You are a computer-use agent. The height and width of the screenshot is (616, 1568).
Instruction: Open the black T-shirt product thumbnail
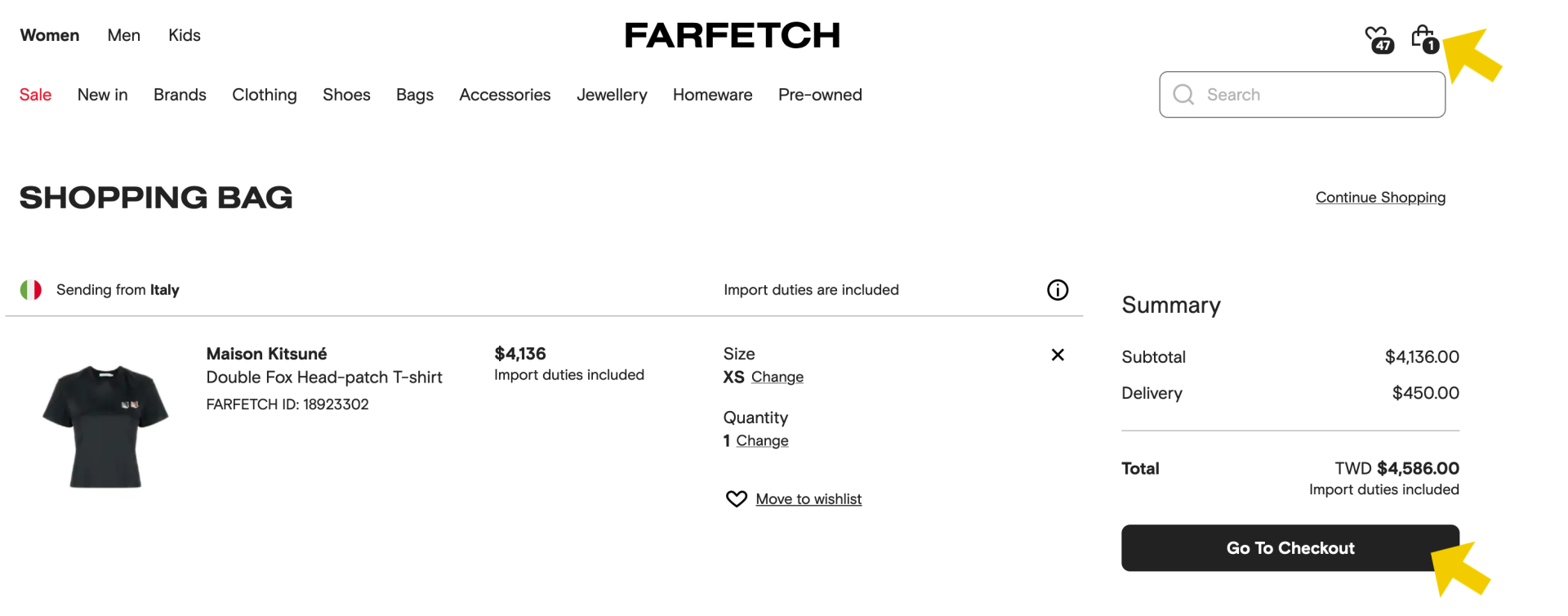105,426
